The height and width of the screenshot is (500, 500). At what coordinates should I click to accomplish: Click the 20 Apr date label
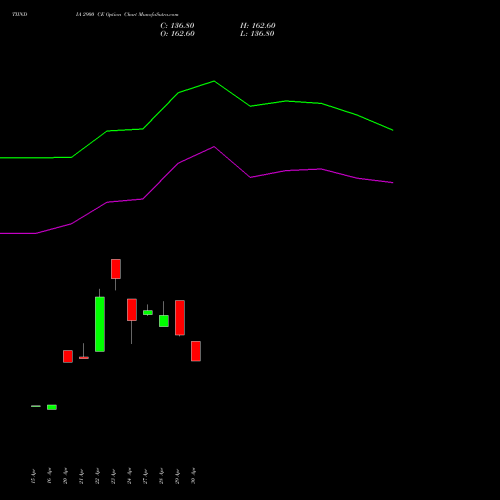[65, 476]
